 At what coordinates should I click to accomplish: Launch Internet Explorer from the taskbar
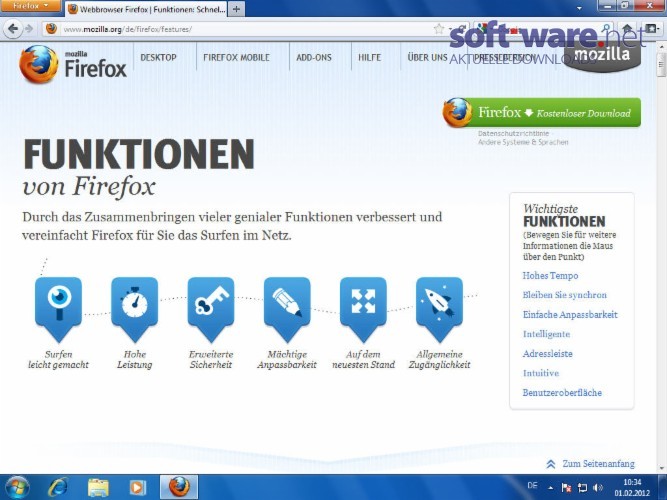tap(58, 487)
